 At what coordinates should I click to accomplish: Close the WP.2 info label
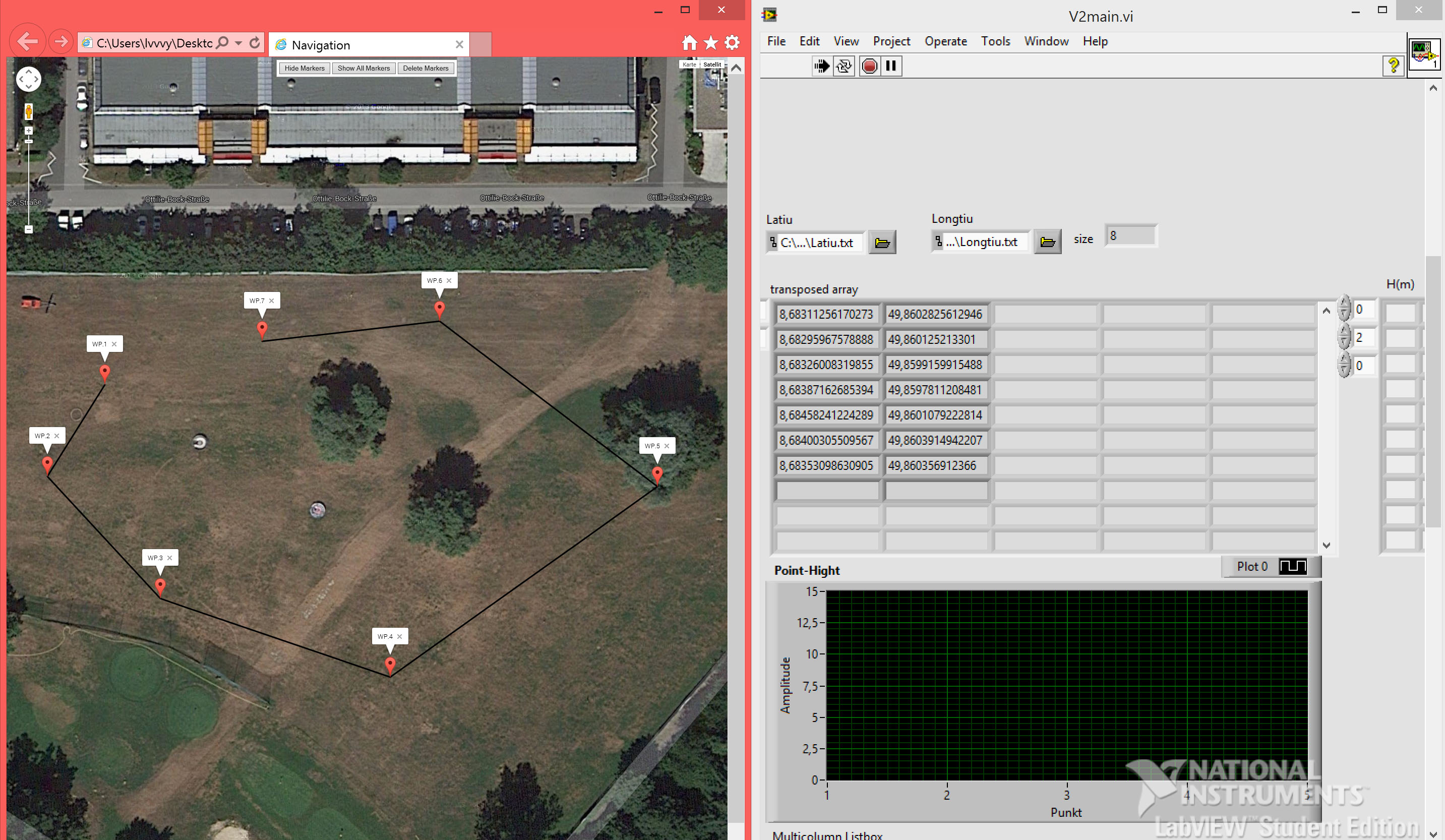point(57,436)
